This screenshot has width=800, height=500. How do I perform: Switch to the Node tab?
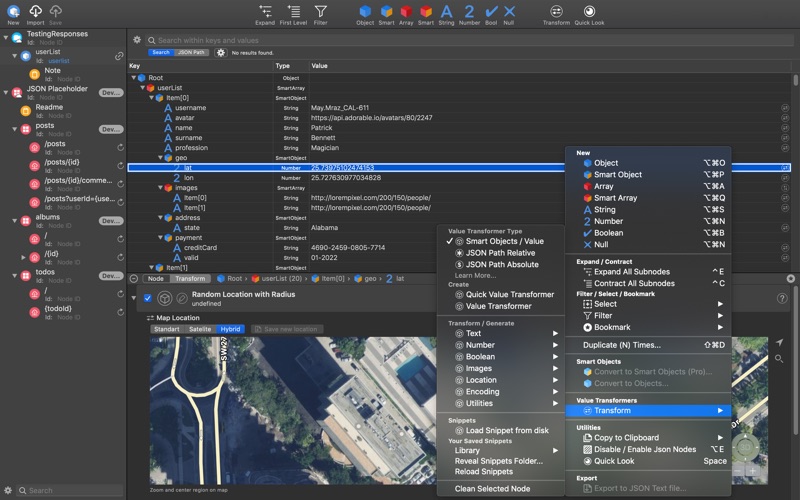[x=156, y=279]
